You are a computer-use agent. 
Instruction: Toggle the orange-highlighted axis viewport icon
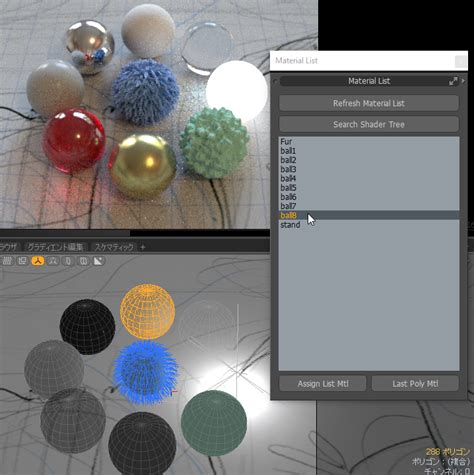click(x=38, y=261)
